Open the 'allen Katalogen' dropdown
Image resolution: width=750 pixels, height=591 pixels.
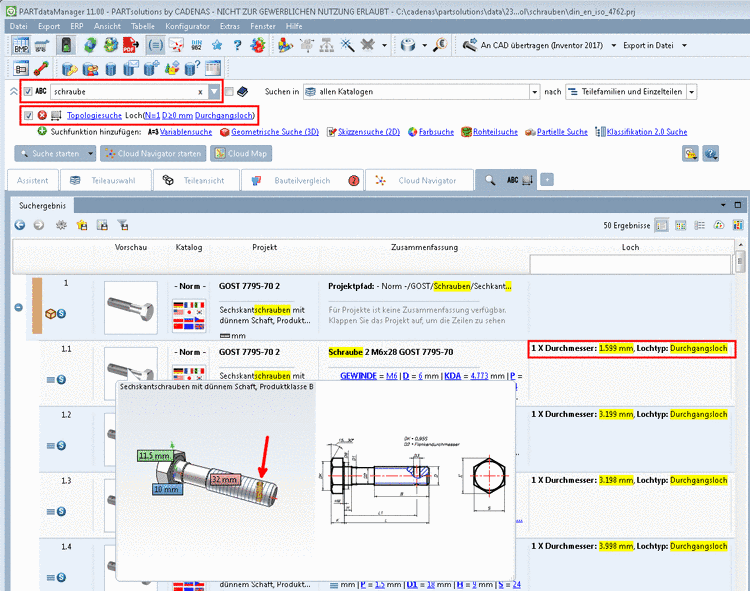[535, 92]
